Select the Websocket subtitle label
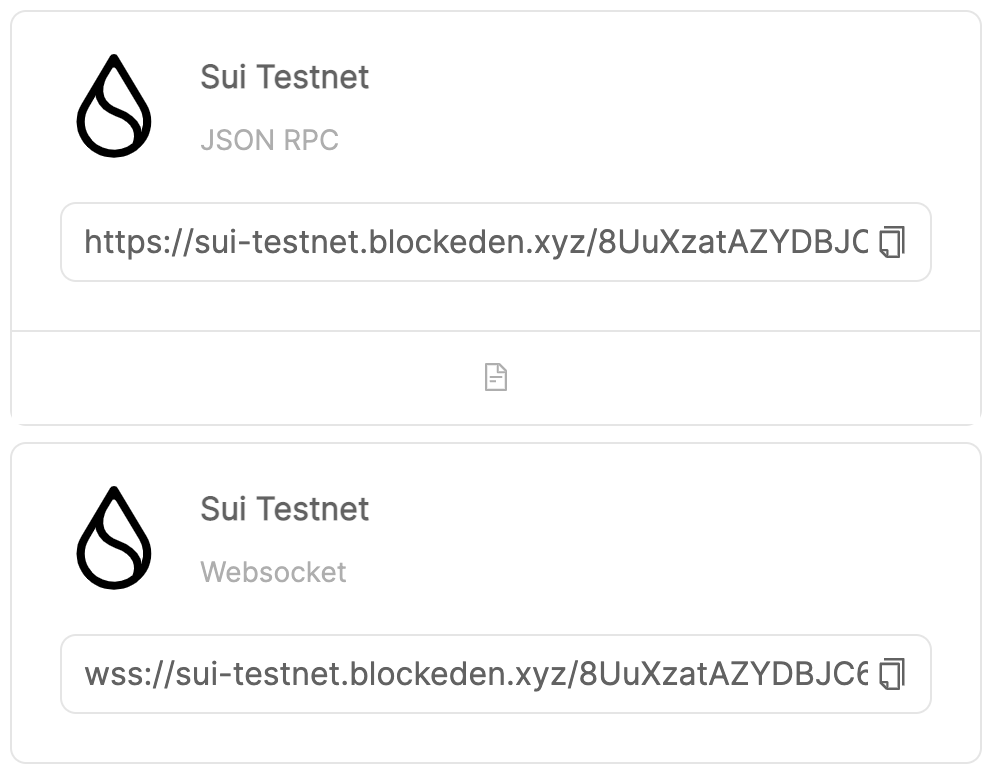Screen dimensions: 994x774 click(273, 572)
